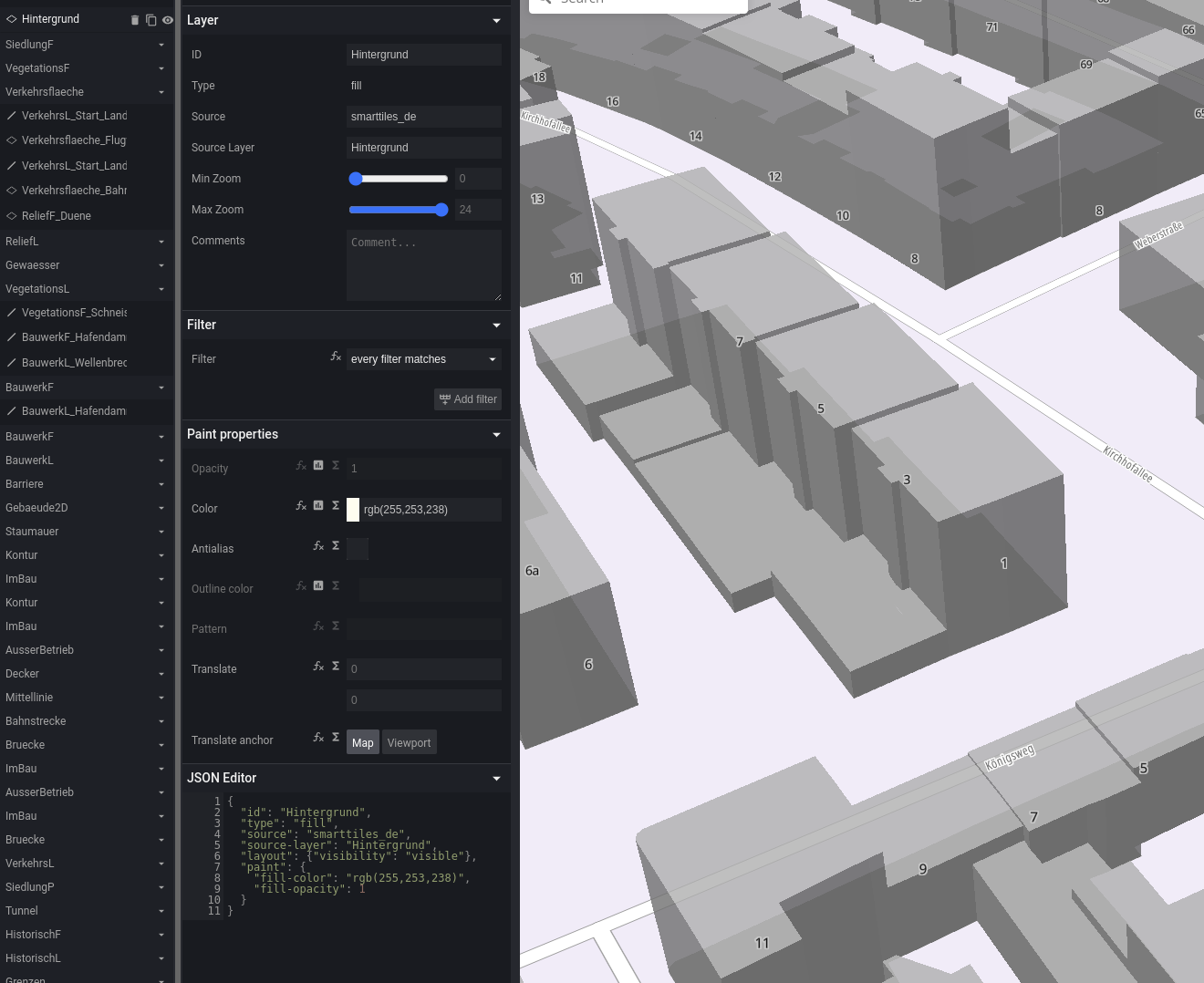1204x983 pixels.
Task: Toggle the Antialias checkbox
Action: (x=358, y=549)
